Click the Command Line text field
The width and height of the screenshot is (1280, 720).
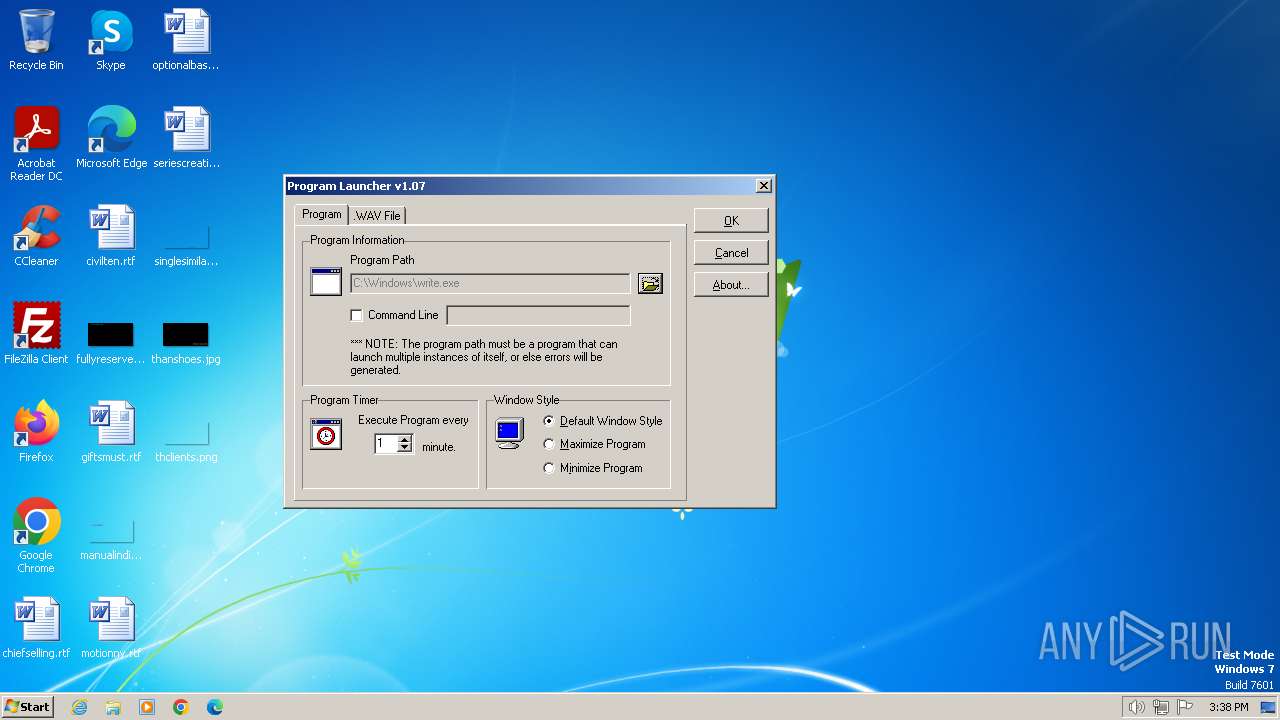click(538, 316)
